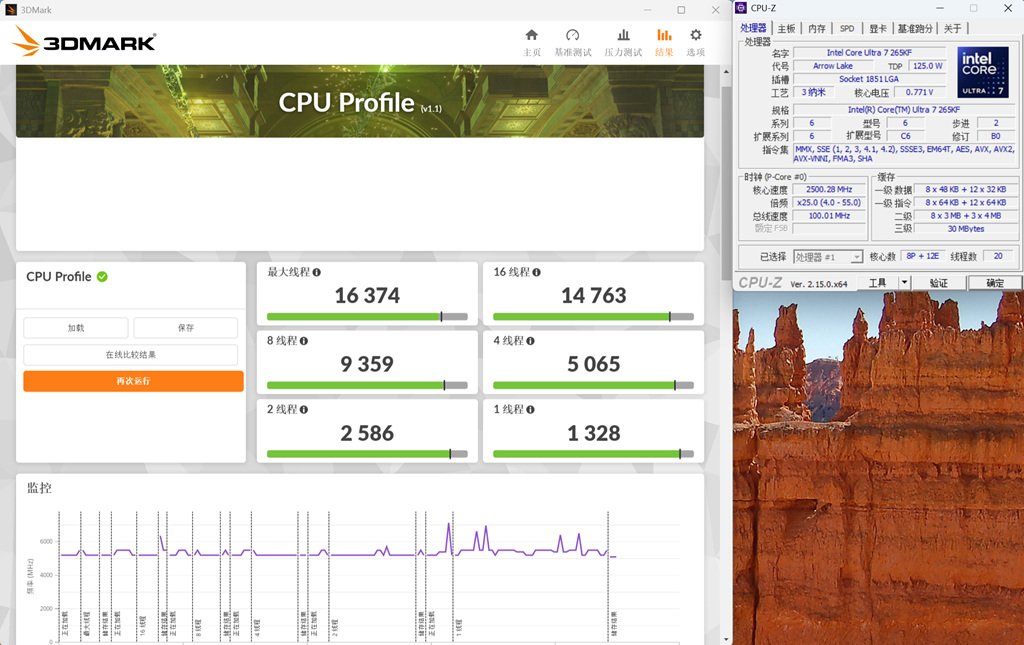The width and height of the screenshot is (1024, 645).
Task: Click the L3 cache value 30 MBytes
Action: [x=966, y=229]
